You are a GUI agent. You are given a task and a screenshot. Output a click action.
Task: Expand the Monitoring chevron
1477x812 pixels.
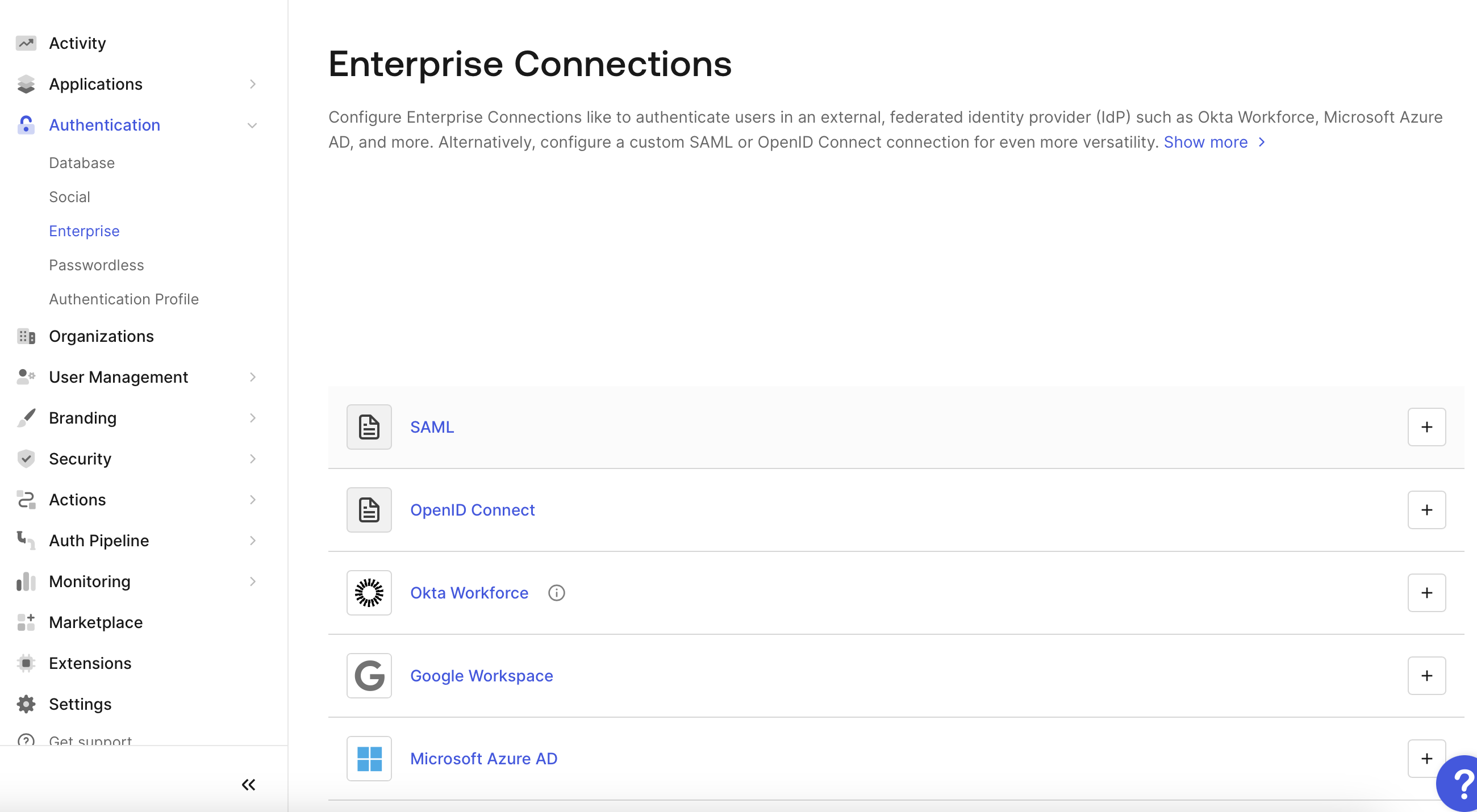(x=253, y=581)
